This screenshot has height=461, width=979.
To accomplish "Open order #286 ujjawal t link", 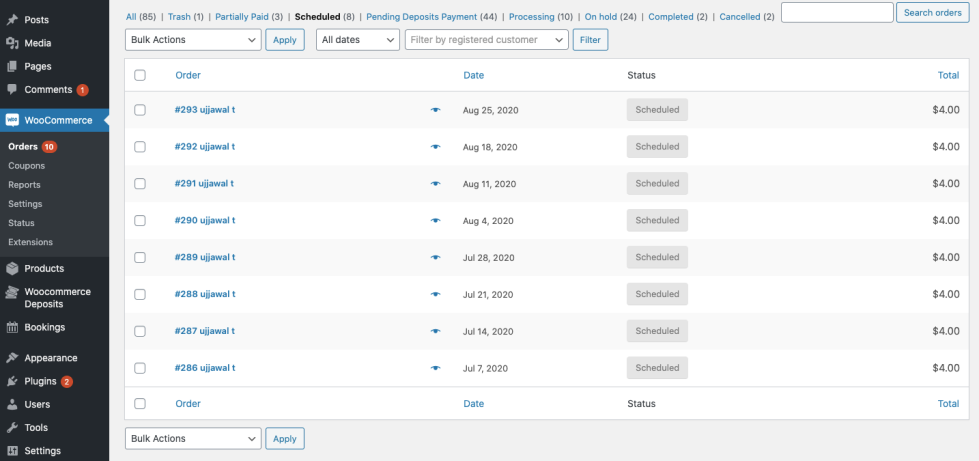I will [x=205, y=368].
